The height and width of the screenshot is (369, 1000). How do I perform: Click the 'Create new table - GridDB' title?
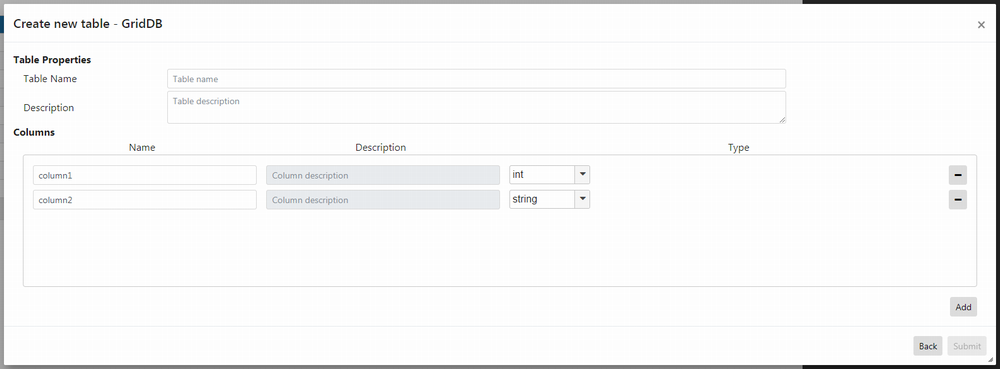[88, 24]
